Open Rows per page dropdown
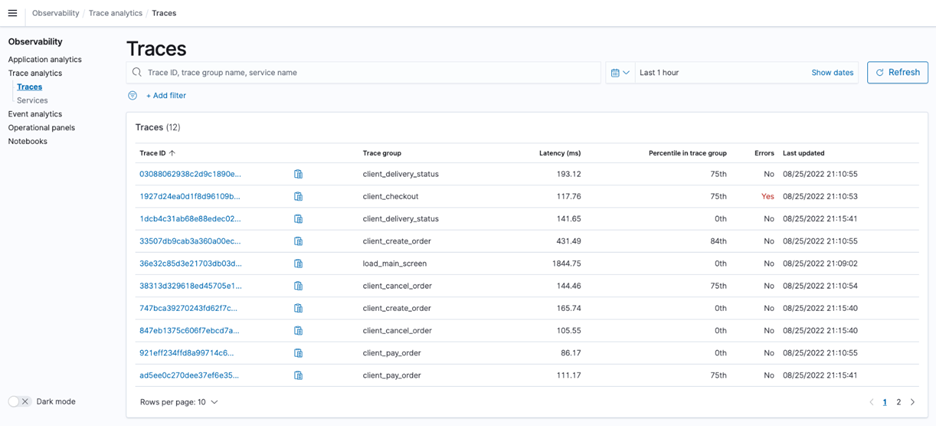 tap(179, 402)
